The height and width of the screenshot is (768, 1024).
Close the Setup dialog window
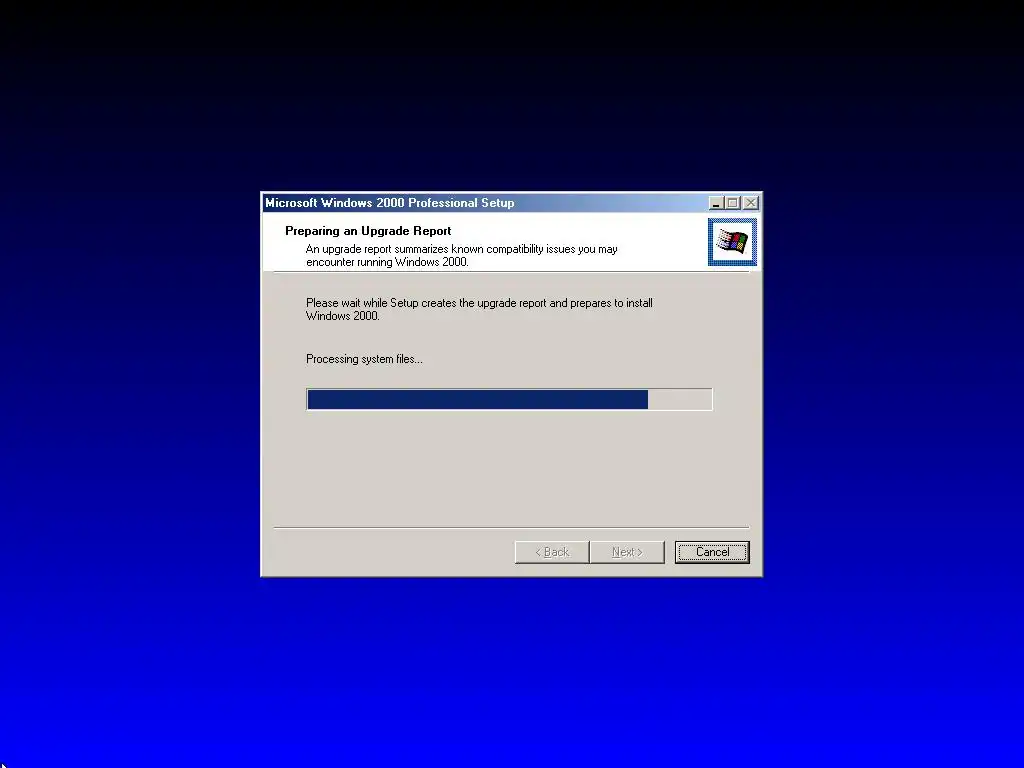(x=751, y=203)
